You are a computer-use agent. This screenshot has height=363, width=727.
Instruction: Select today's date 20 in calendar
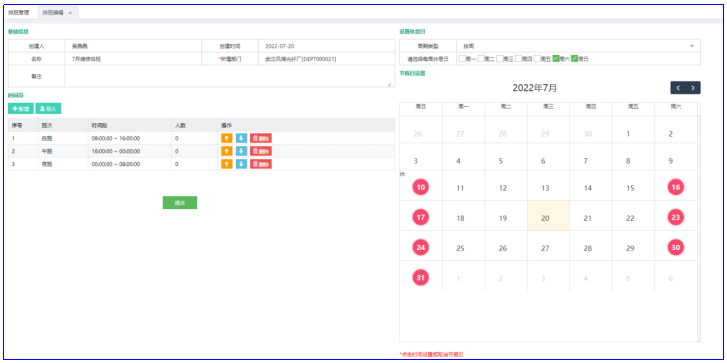pos(548,216)
